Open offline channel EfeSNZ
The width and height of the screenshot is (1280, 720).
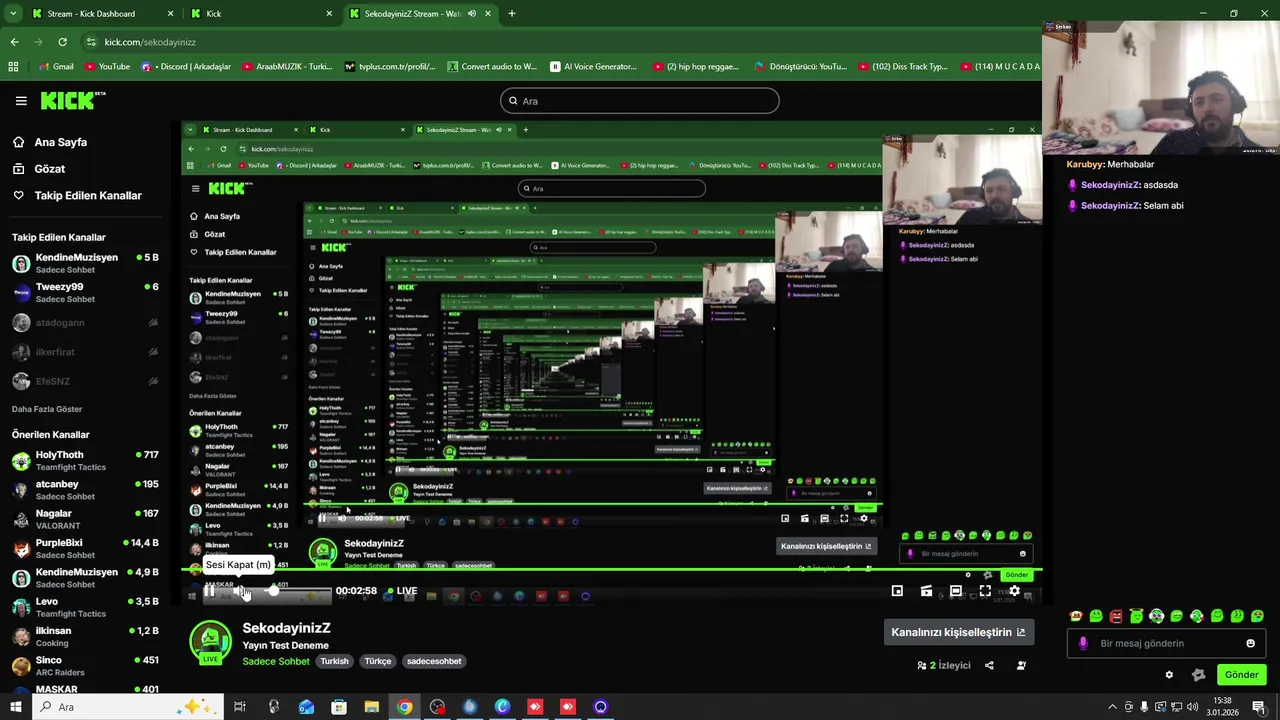(x=85, y=381)
